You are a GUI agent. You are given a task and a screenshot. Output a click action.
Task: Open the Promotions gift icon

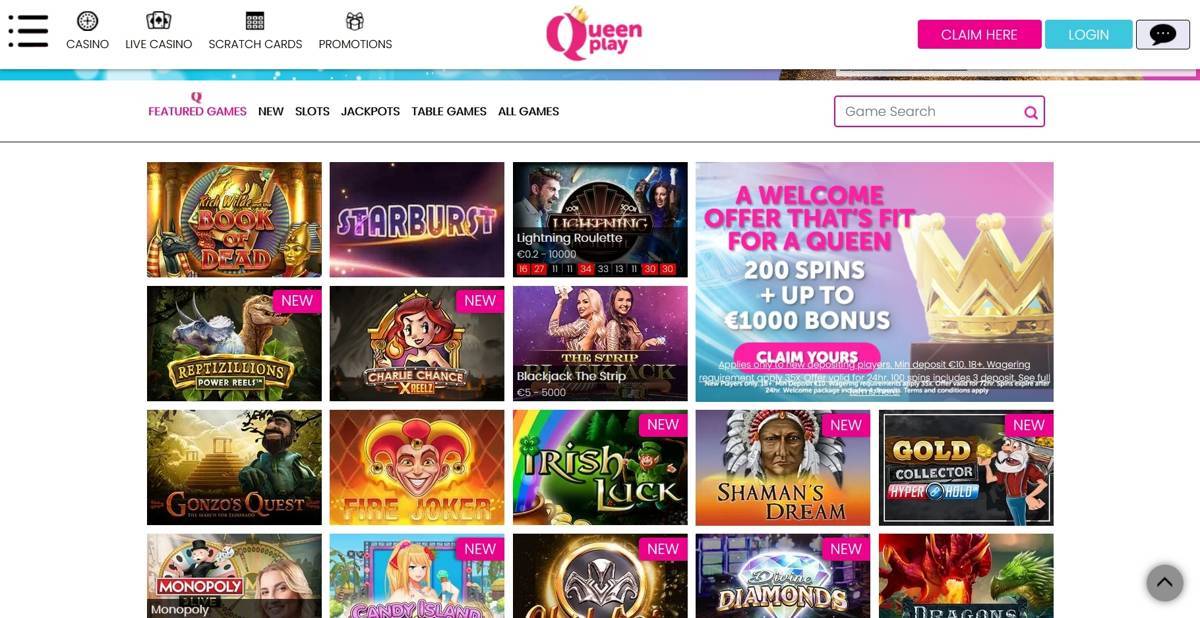(355, 21)
